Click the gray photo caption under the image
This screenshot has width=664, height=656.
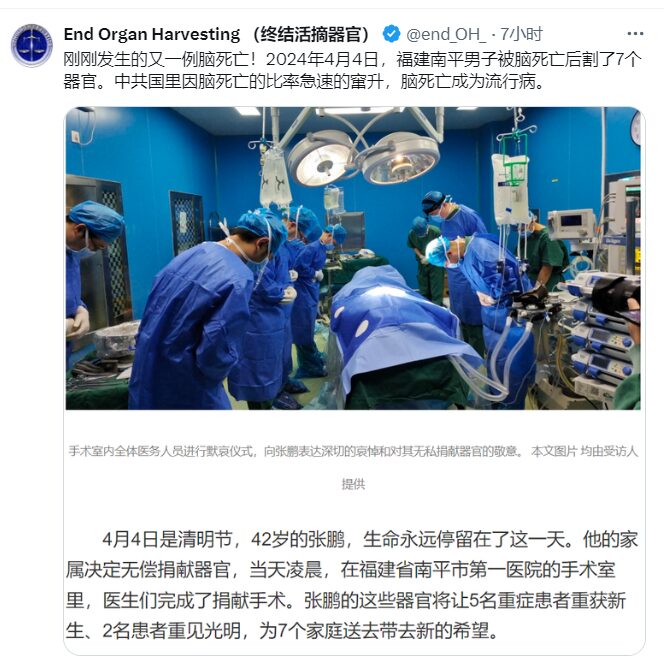pyautogui.click(x=353, y=467)
